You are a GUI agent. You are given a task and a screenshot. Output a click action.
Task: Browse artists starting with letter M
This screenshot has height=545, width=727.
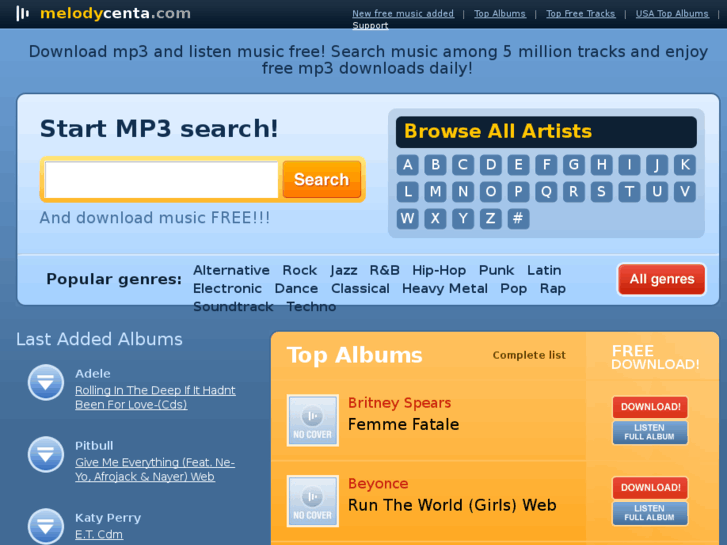435,192
